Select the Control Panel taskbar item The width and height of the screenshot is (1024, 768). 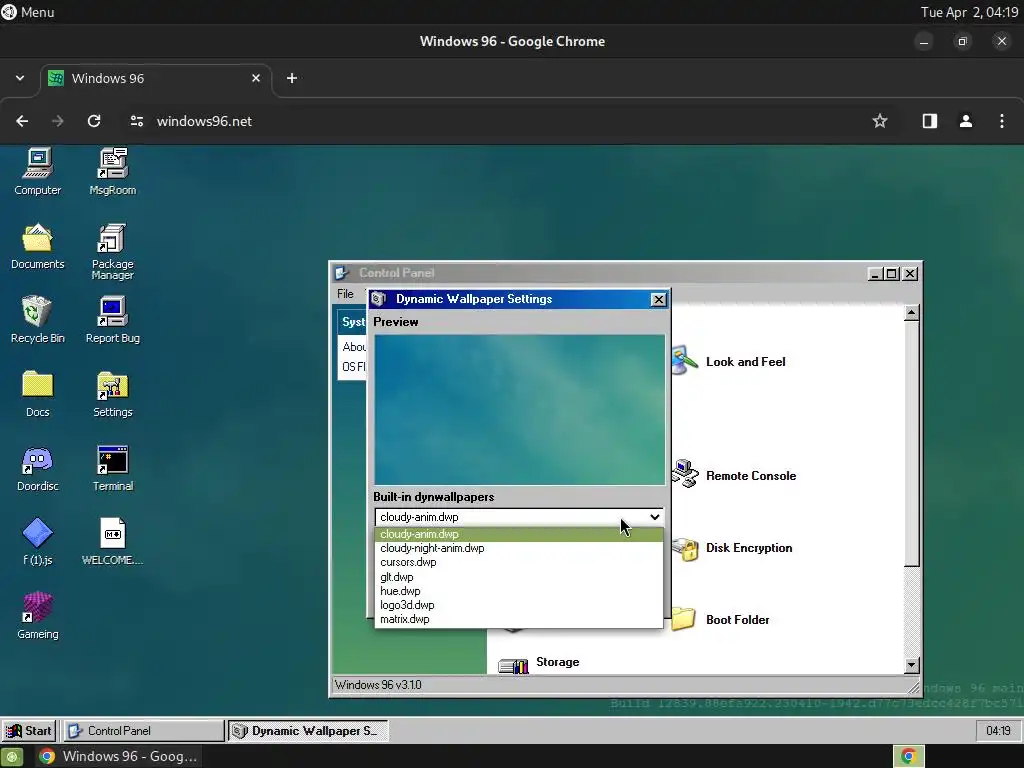(x=144, y=731)
